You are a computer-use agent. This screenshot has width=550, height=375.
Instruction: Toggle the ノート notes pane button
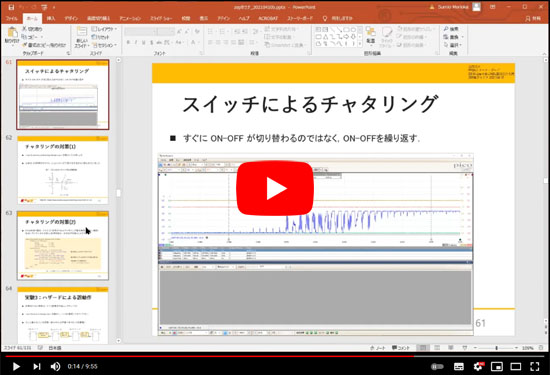pos(378,348)
